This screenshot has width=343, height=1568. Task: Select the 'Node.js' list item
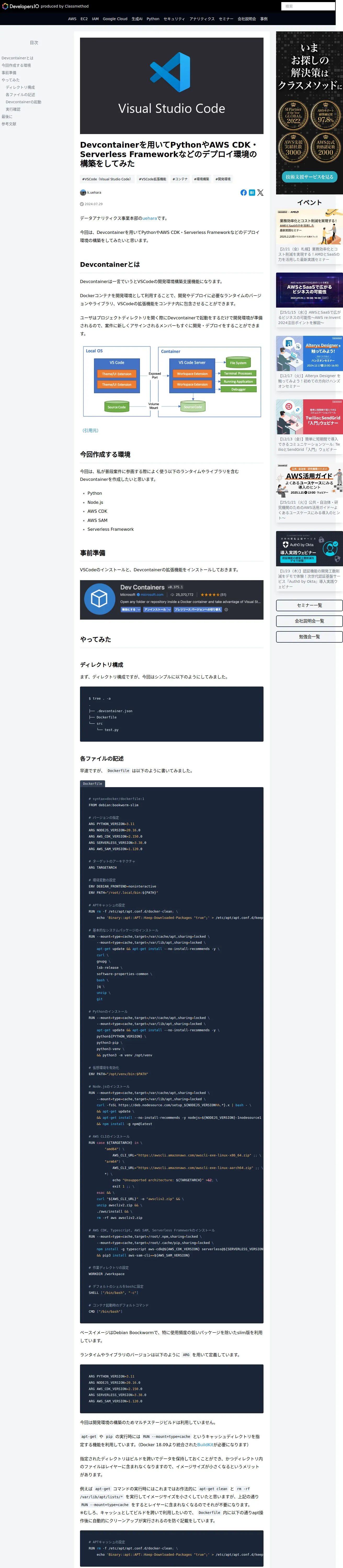[x=95, y=502]
